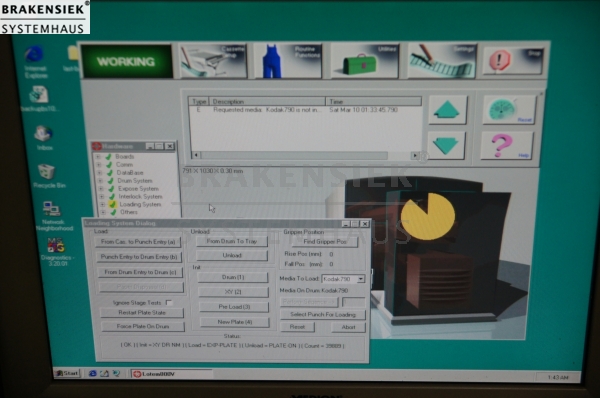This screenshot has width=600, height=398.
Task: Enable the Ignore Stage Tests checkbox
Action: click(x=169, y=302)
